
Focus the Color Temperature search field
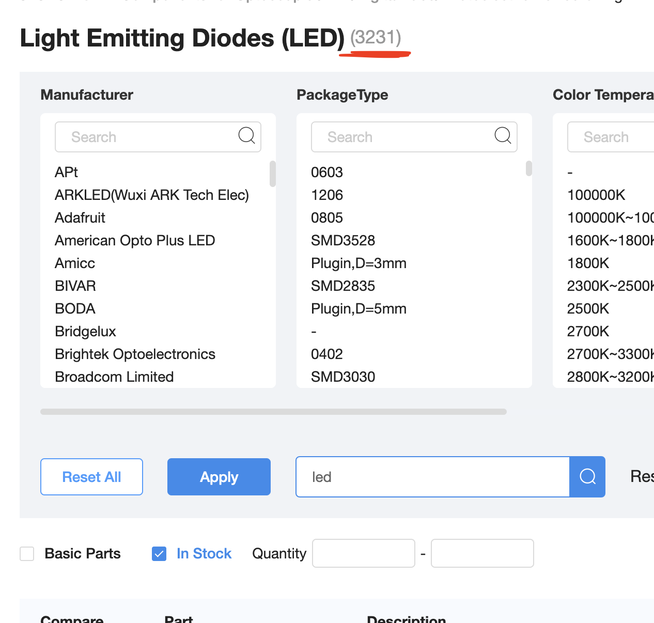[x=611, y=137]
